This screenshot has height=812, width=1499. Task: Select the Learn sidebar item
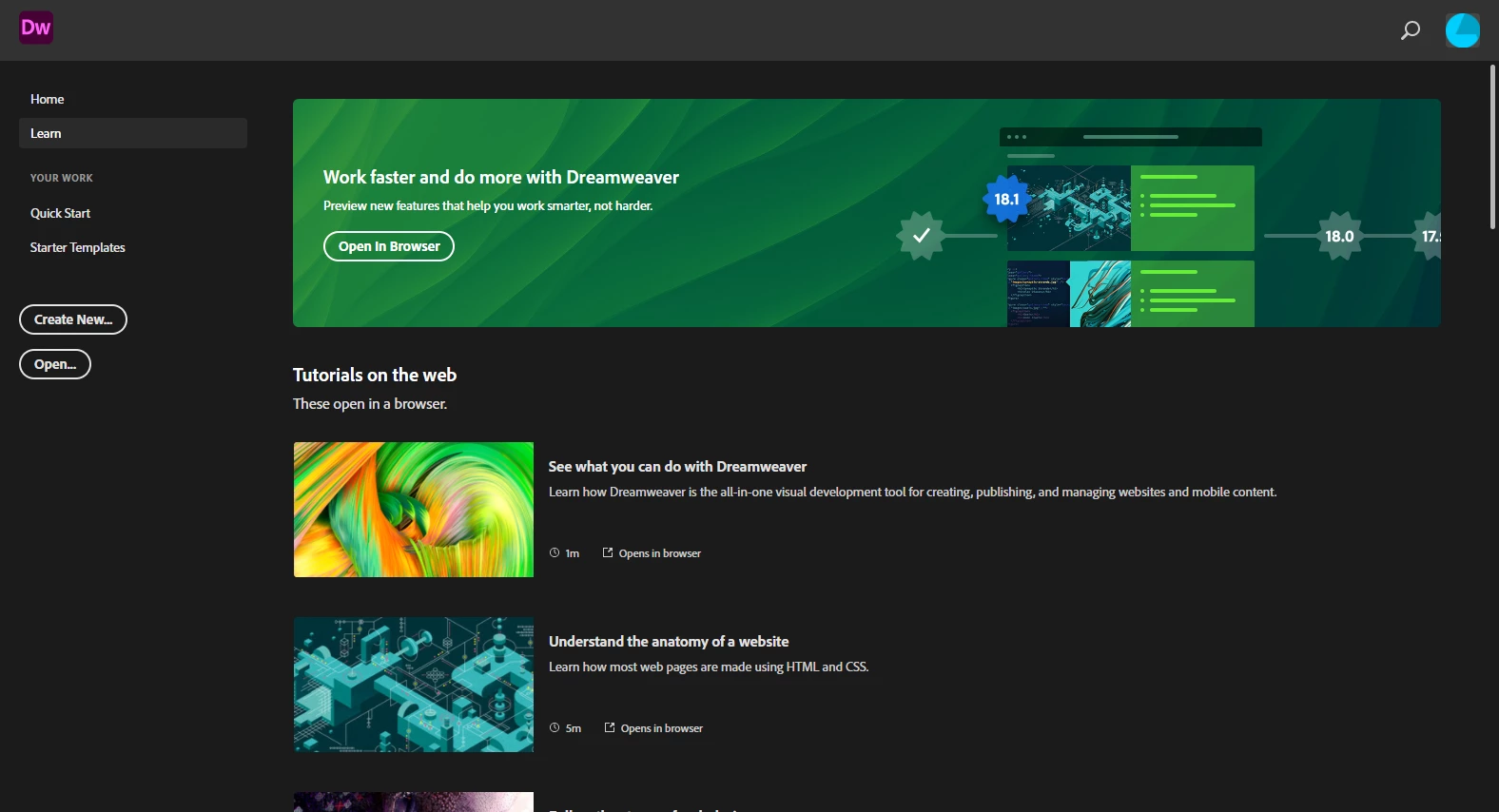133,133
